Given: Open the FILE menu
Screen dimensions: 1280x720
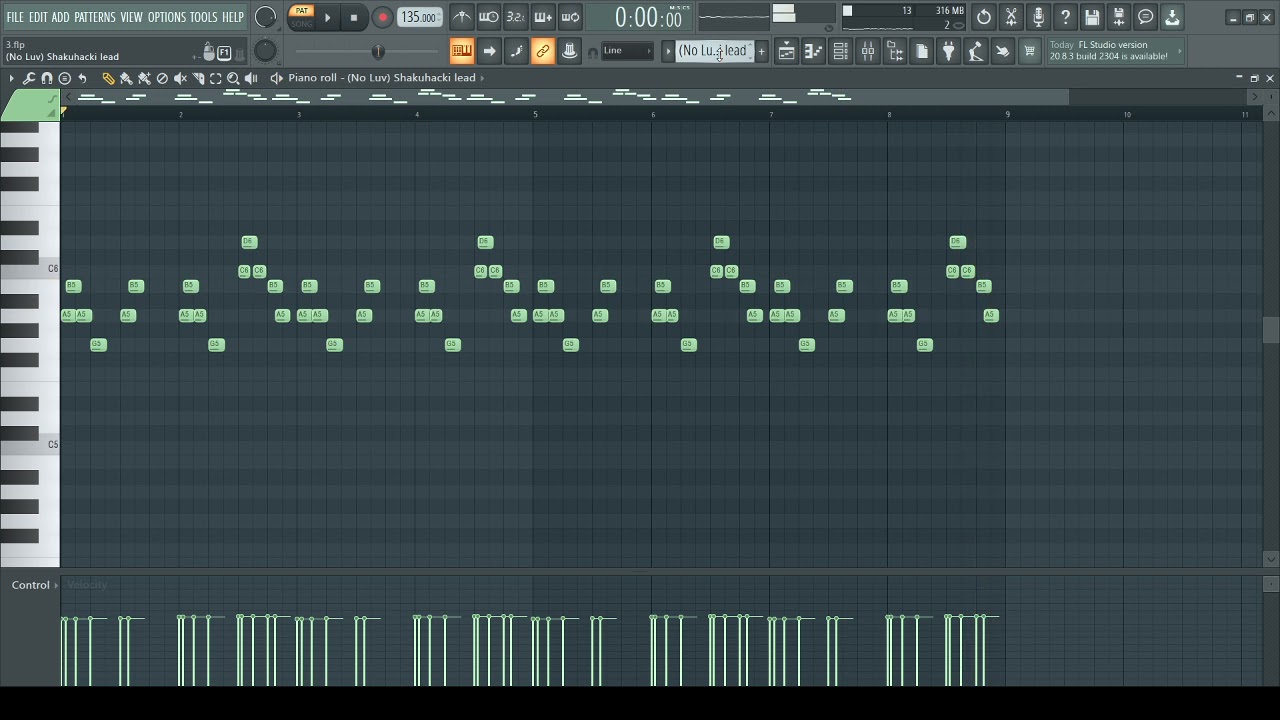Looking at the screenshot, I should tap(15, 17).
